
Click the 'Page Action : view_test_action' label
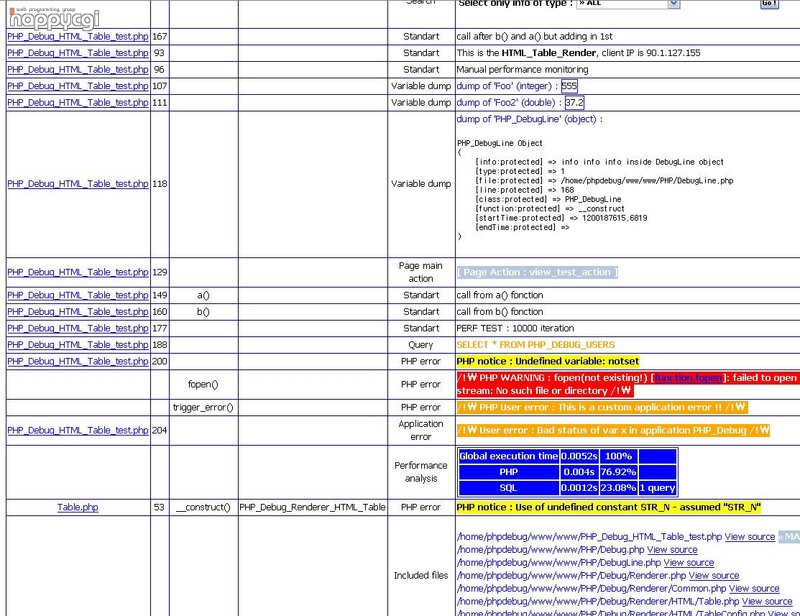pyautogui.click(x=537, y=273)
